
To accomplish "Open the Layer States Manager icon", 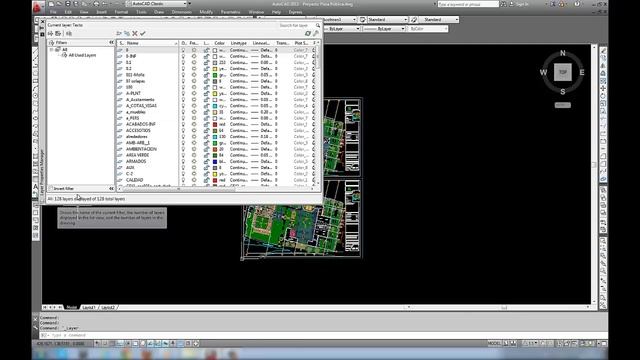I will click(69, 33).
